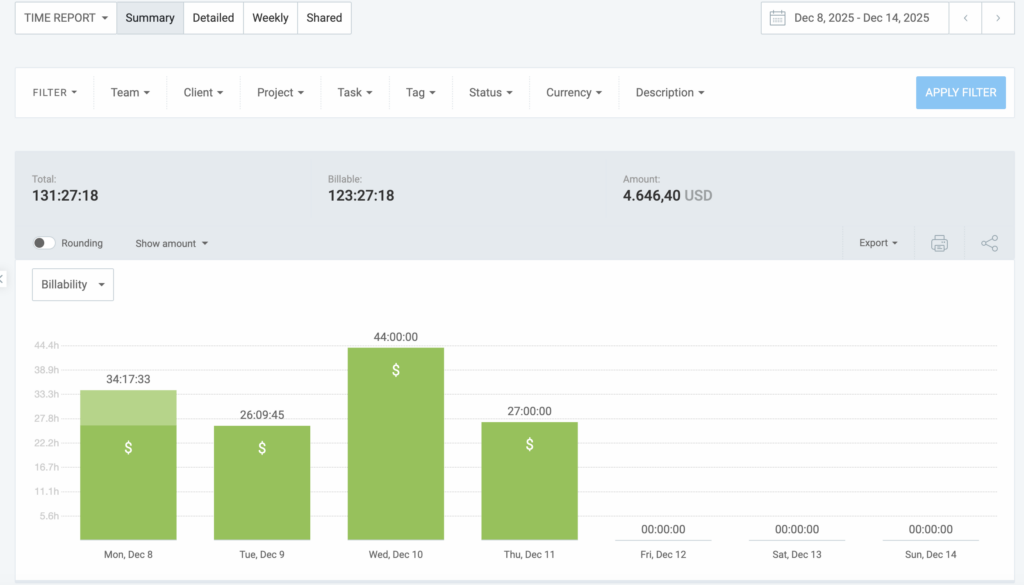This screenshot has height=585, width=1024.
Task: Click the light green non-billable segment on Mon, Dec 8
Action: 128,408
